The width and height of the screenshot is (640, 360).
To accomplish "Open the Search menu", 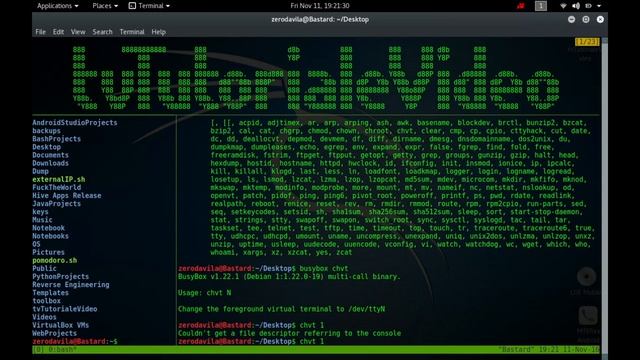I will pyautogui.click(x=102, y=32).
